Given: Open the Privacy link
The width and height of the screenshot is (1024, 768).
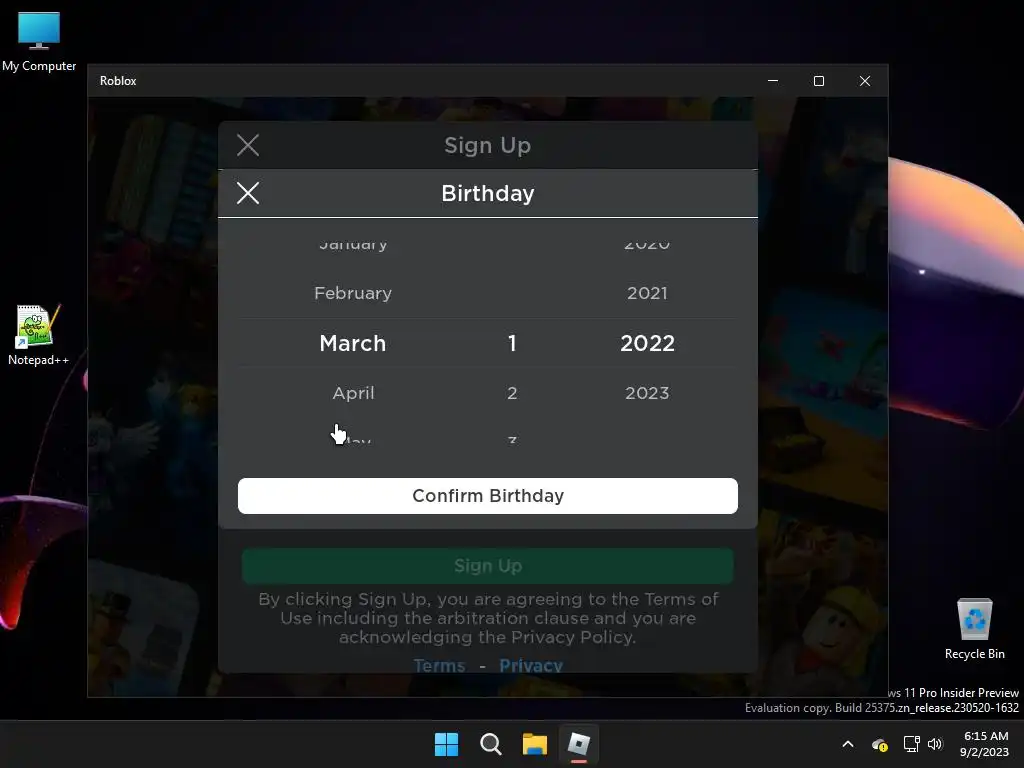Looking at the screenshot, I should point(531,665).
